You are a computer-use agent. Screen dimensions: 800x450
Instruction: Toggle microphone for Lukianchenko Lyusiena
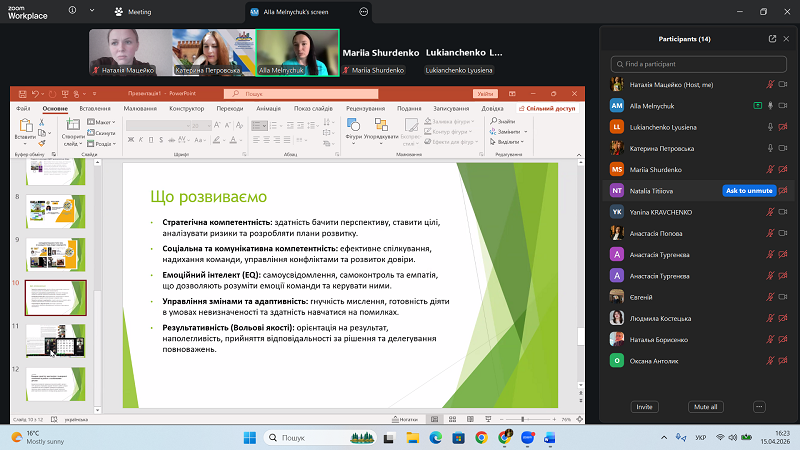coord(769,127)
